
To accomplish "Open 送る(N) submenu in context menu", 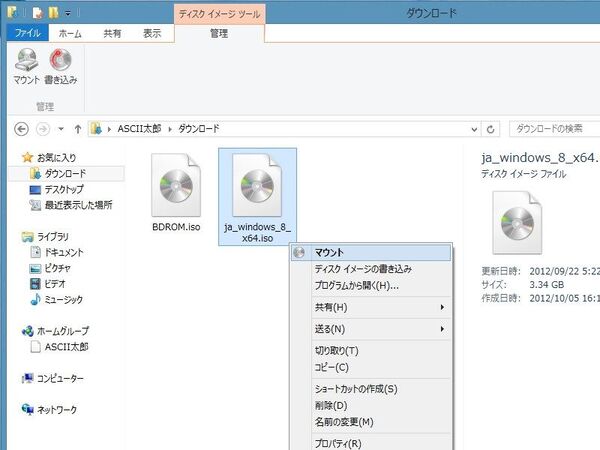I will pos(371,329).
